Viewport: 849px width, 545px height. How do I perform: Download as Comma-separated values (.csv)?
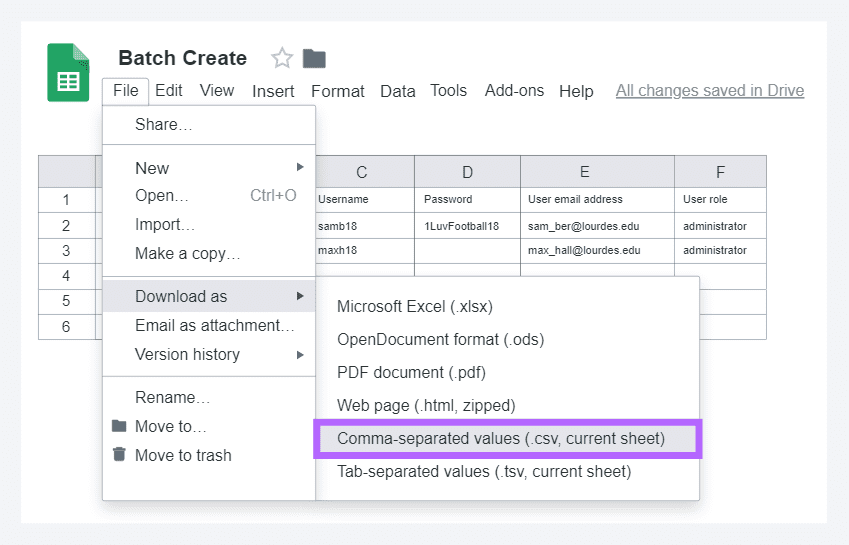click(507, 438)
